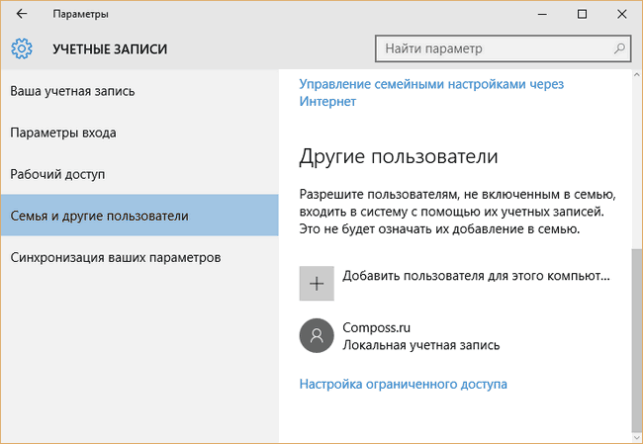This screenshot has width=643, height=444.
Task: Click the settings gear icon
Action: [22, 49]
